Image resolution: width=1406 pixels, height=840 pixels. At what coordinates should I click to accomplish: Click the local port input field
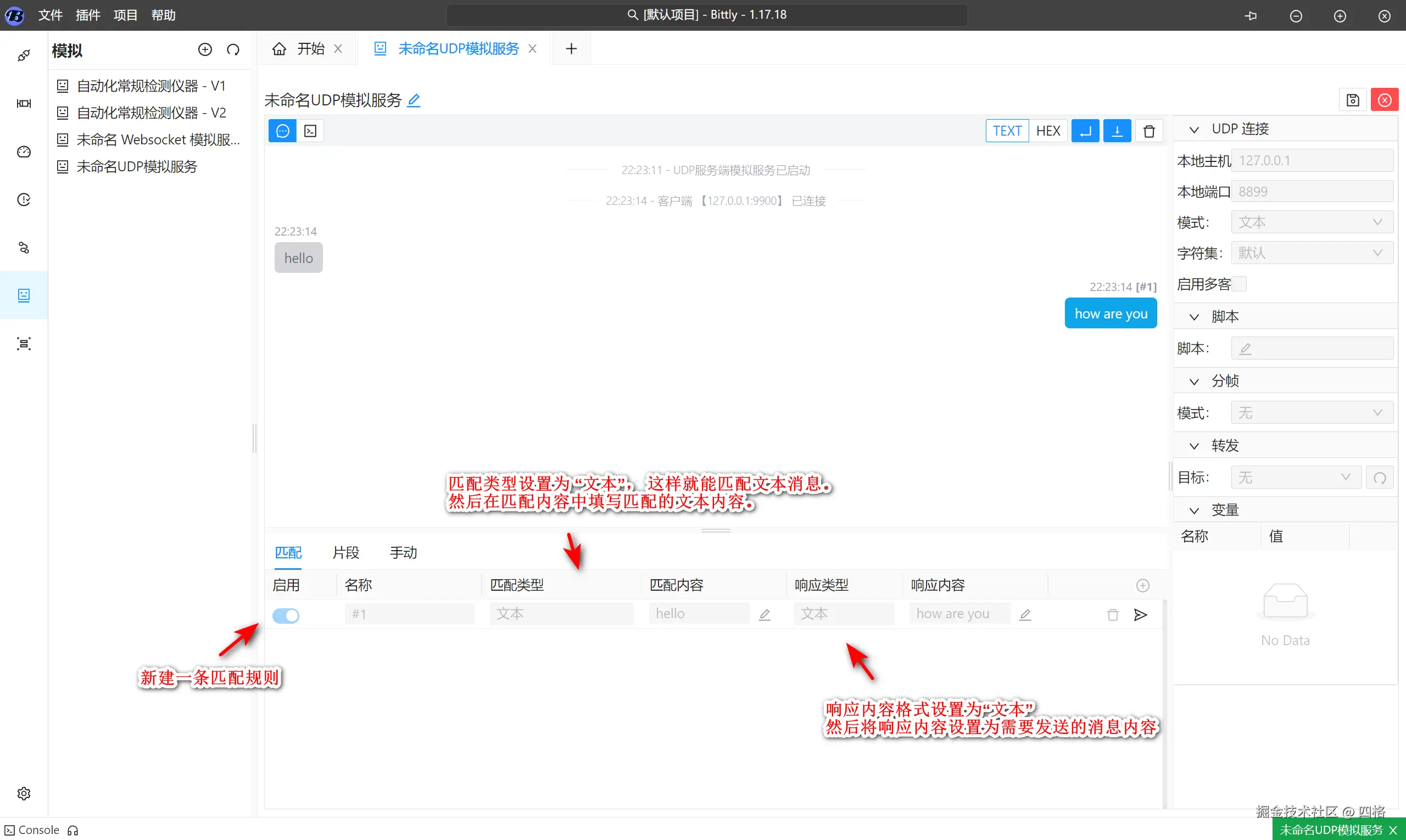(1312, 192)
